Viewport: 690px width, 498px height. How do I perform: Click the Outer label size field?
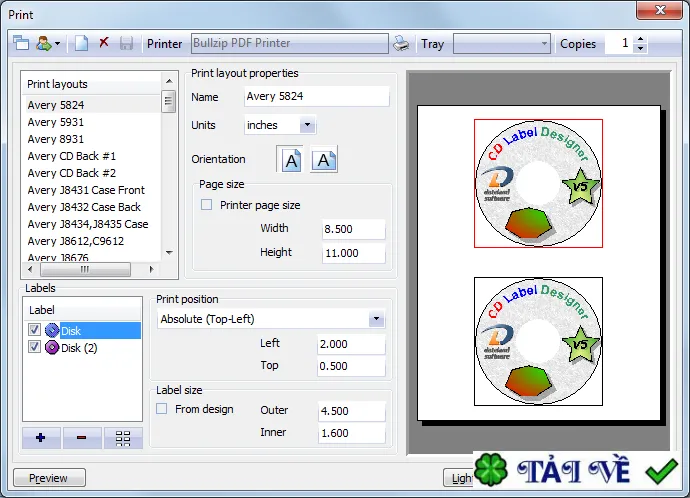351,411
